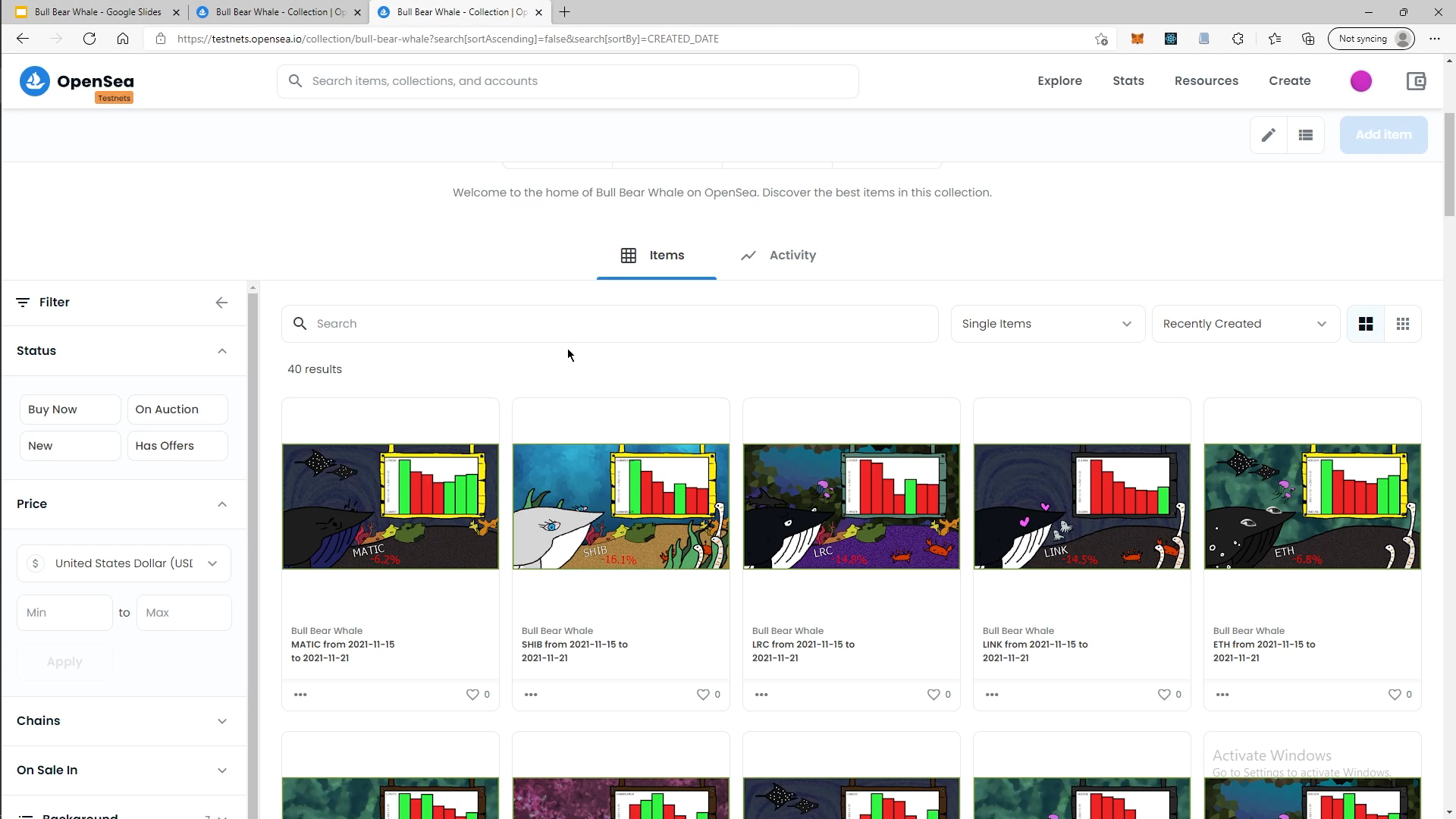Screen dimensions: 1456x819
Task: Open the United States Dollar currency dropdown
Action: click(x=124, y=563)
